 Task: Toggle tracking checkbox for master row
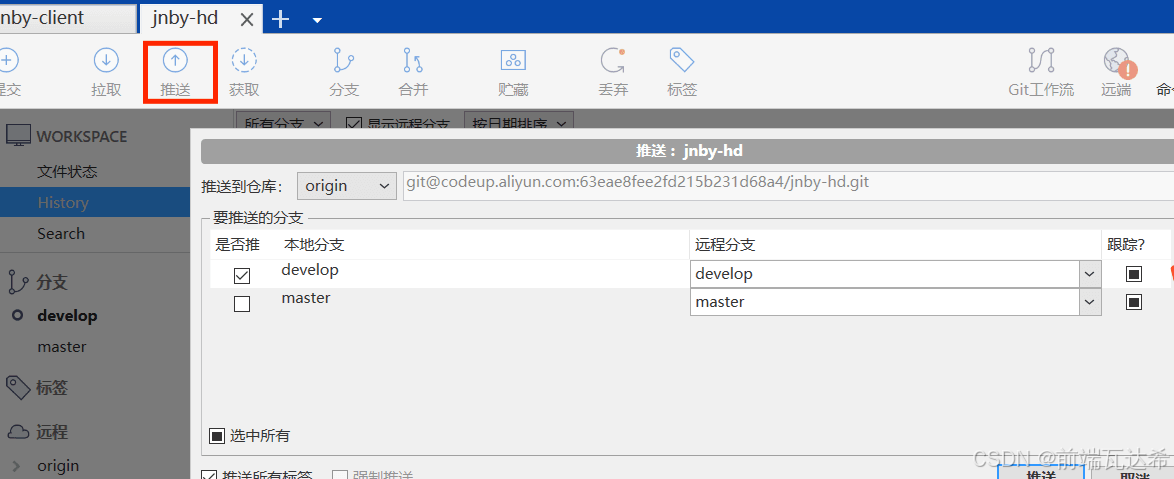[1134, 302]
